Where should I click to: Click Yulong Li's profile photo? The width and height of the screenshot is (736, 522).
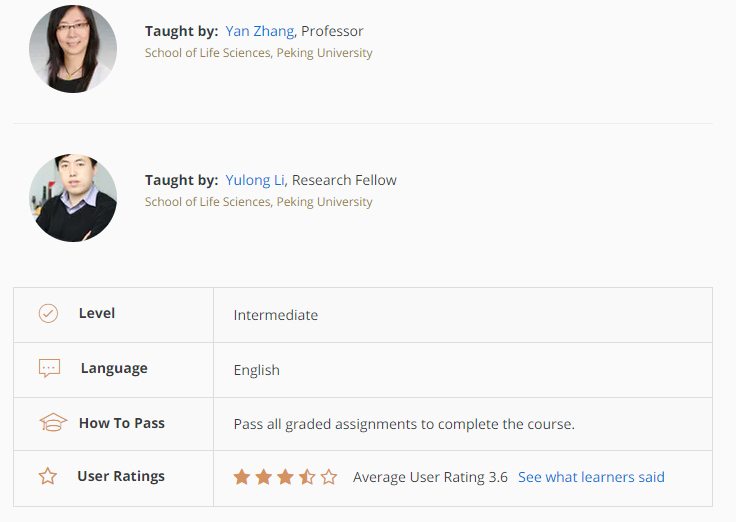pos(73,198)
